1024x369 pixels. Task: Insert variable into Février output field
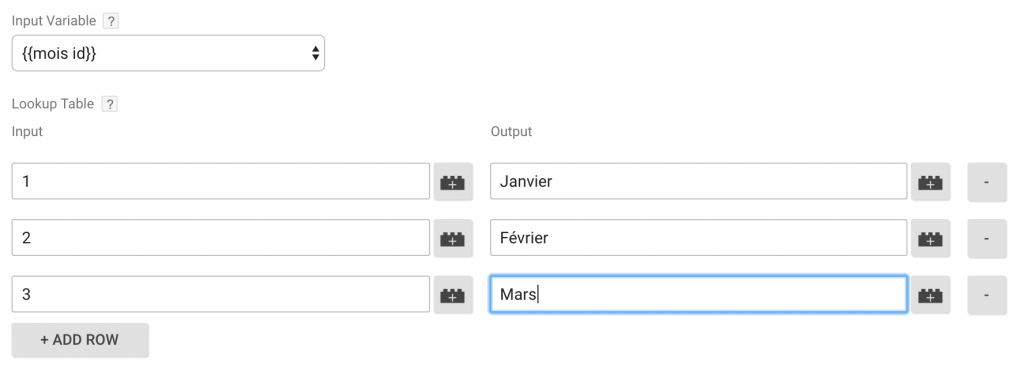[931, 238]
